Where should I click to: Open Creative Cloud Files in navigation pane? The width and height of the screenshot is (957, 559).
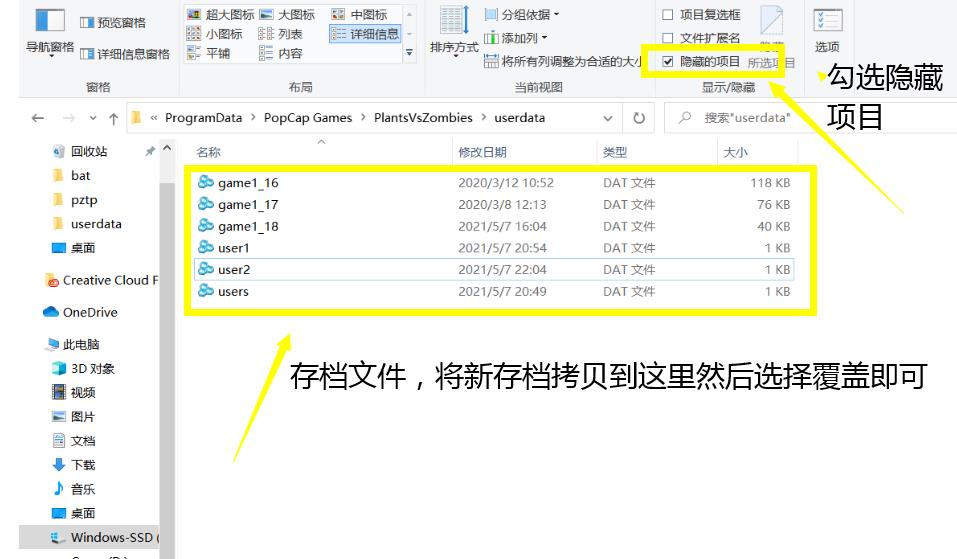point(103,280)
